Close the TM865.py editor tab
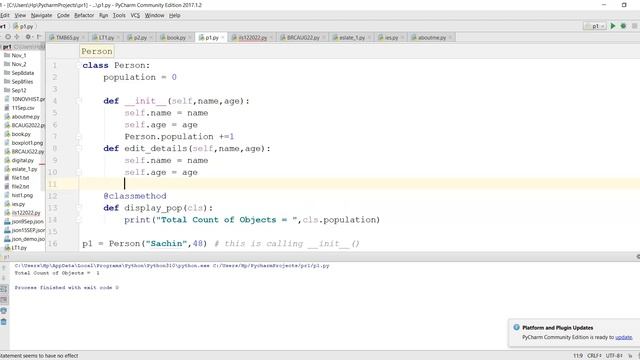 click(83, 38)
